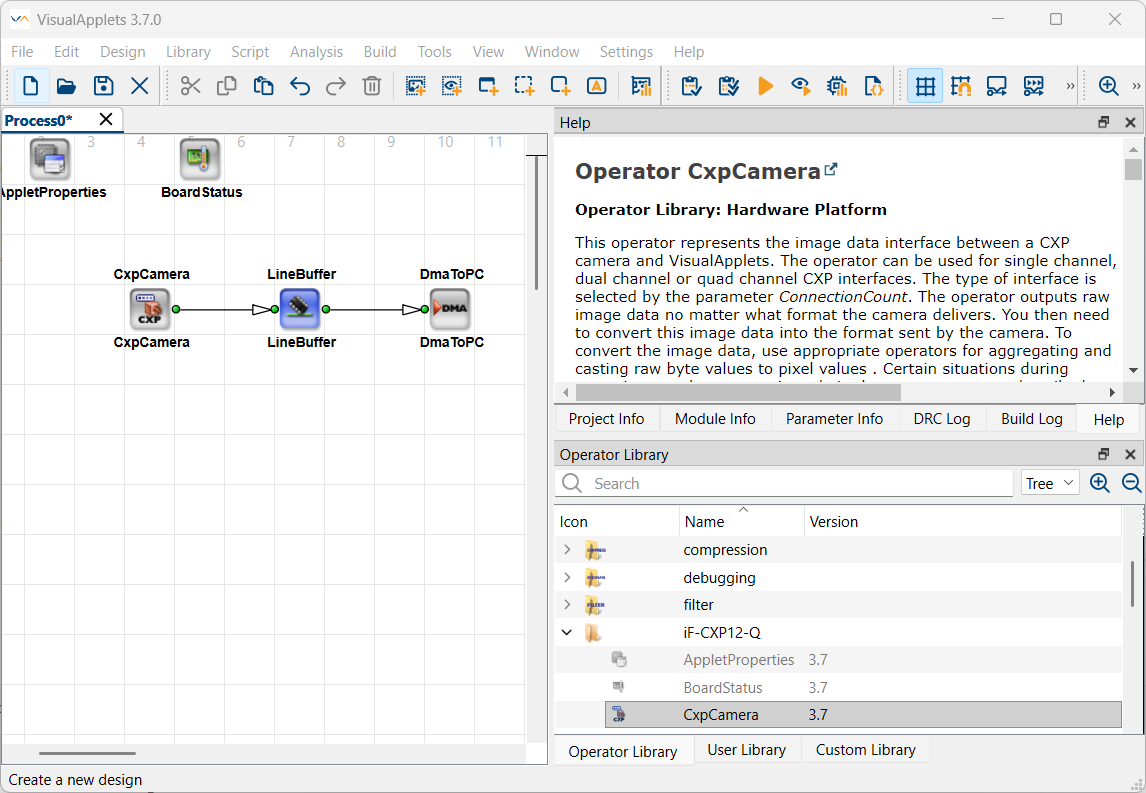Open the Tree view mode dropdown
This screenshot has height=793, width=1146.
click(x=1050, y=483)
